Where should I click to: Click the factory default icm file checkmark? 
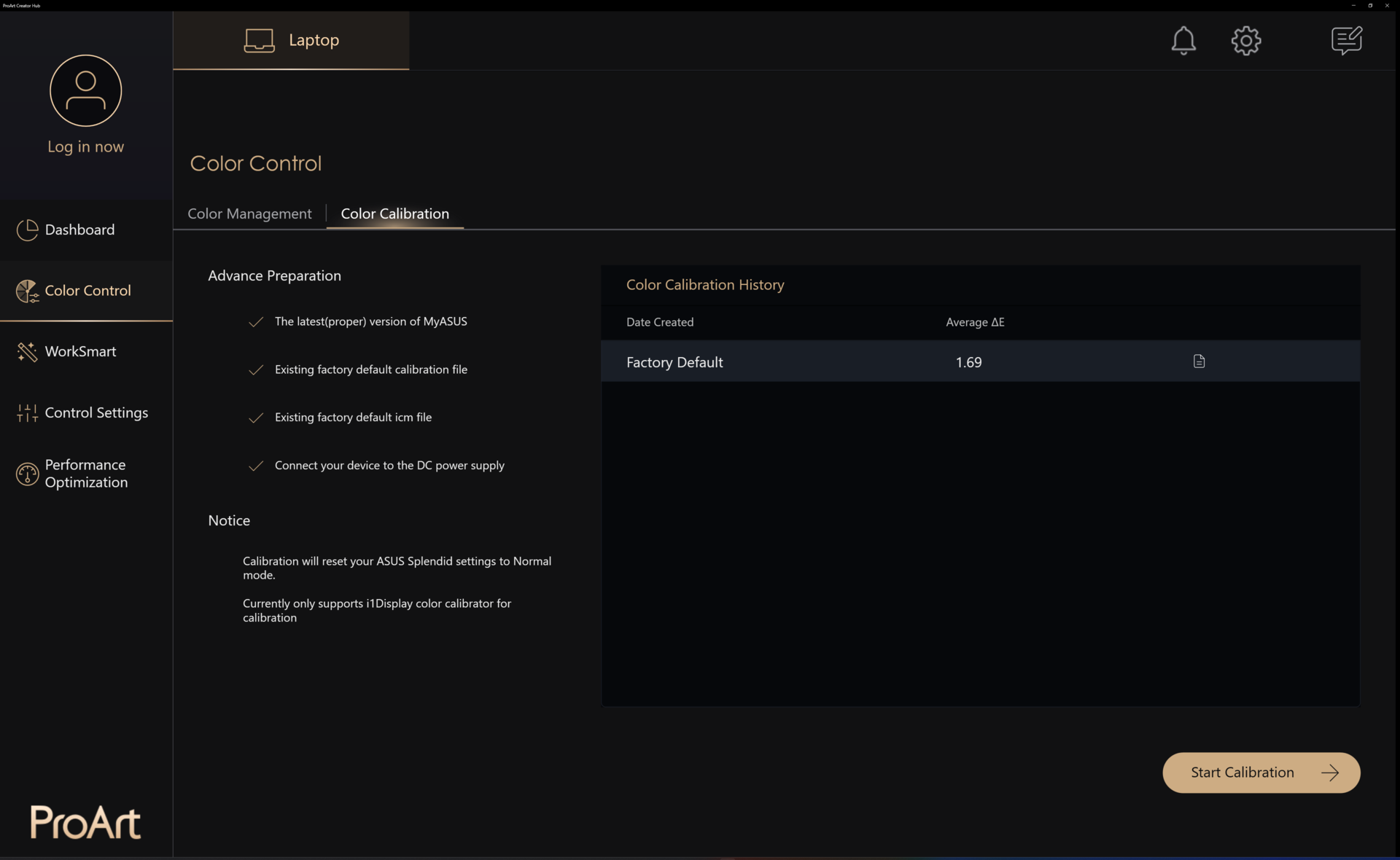(256, 418)
